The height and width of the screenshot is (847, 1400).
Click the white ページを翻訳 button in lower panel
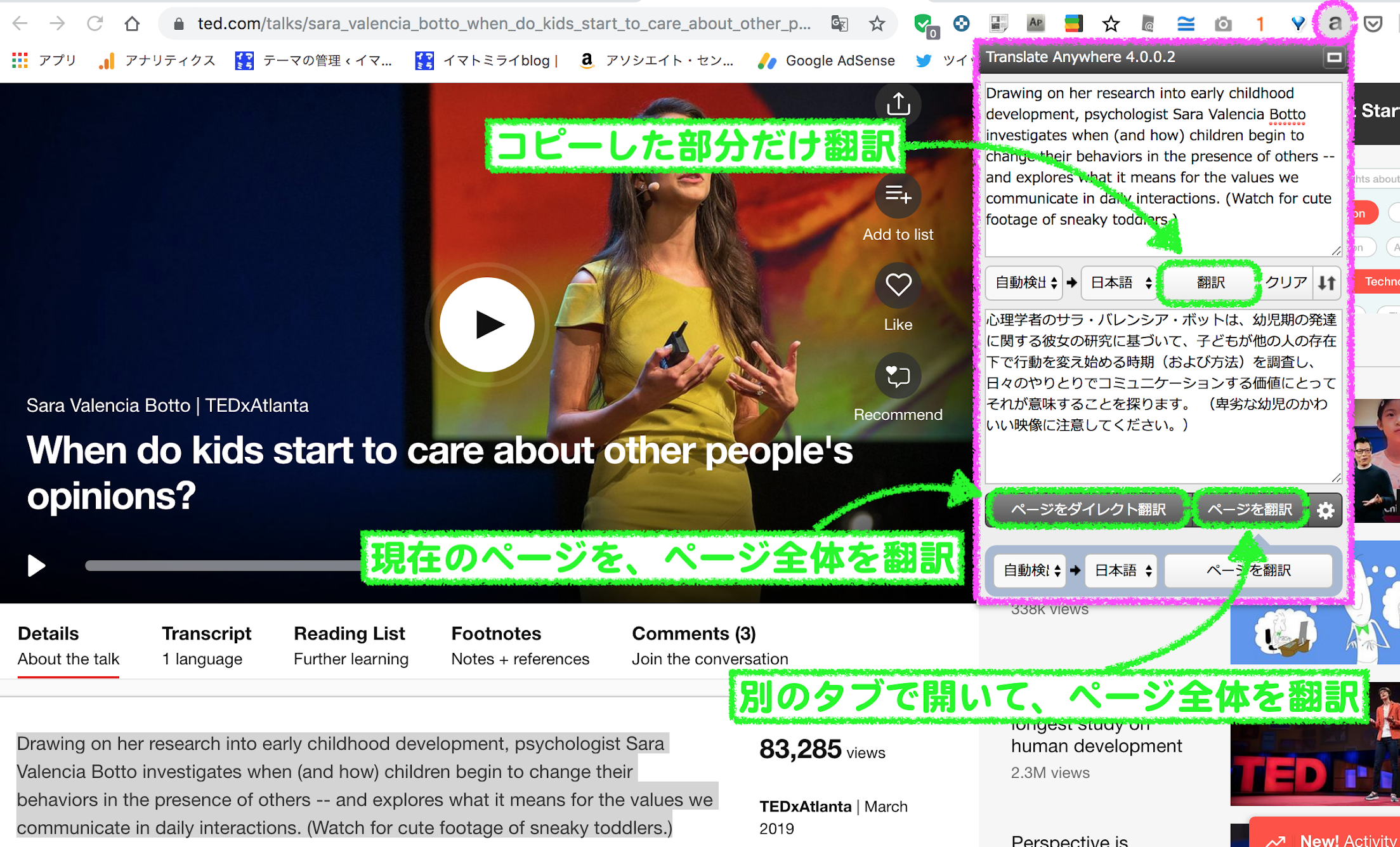click(x=1248, y=570)
